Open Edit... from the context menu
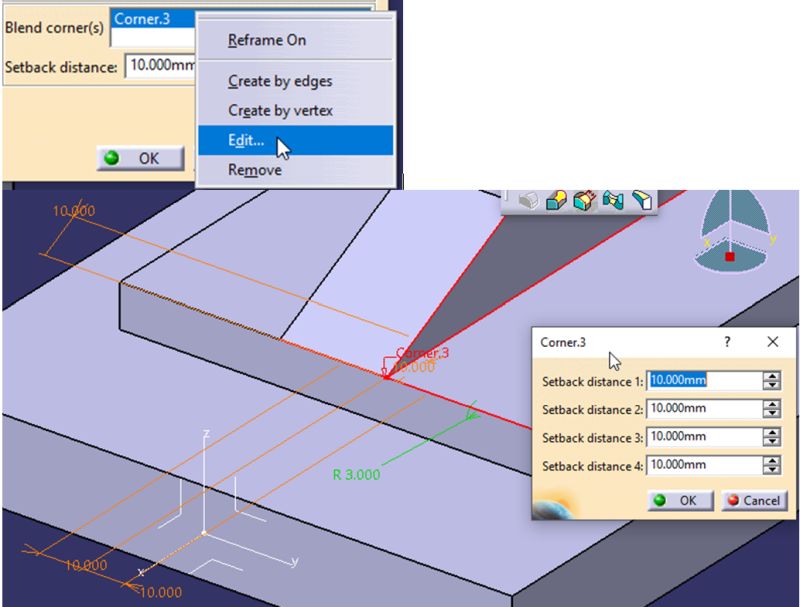 [x=245, y=141]
